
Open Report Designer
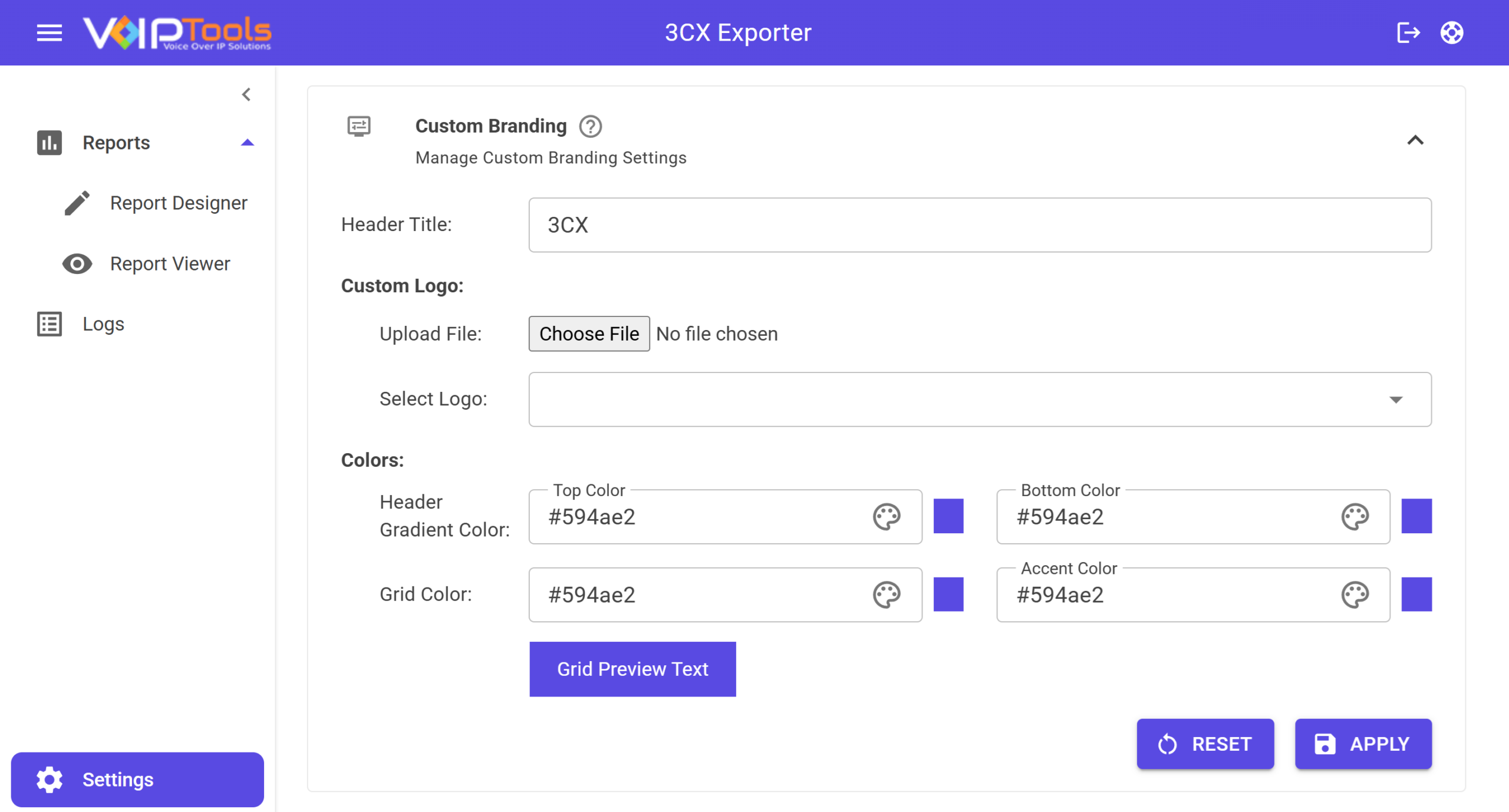point(179,203)
